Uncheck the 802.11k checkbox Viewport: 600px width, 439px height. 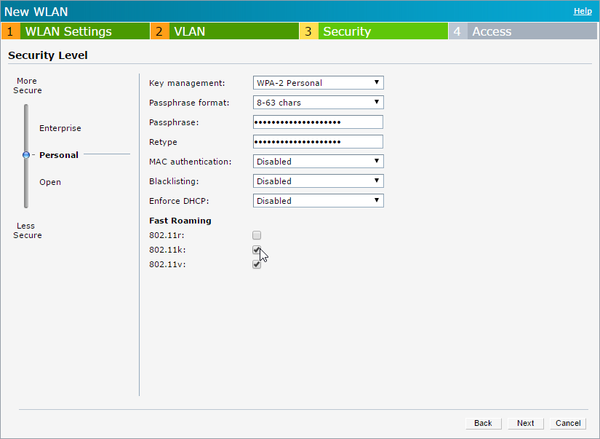[x=256, y=250]
